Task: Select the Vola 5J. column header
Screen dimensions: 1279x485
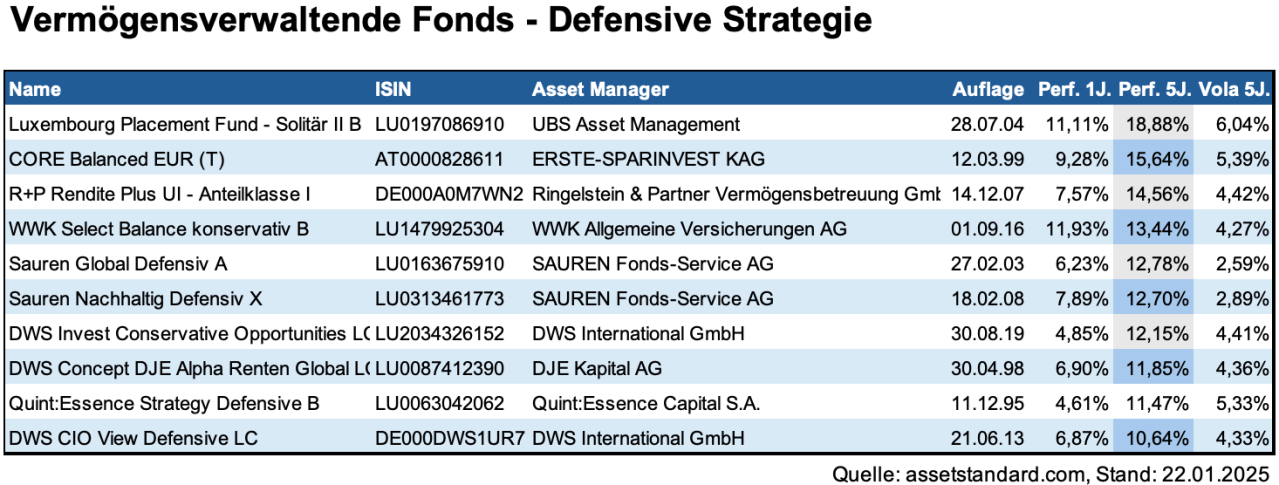Action: (x=1235, y=89)
